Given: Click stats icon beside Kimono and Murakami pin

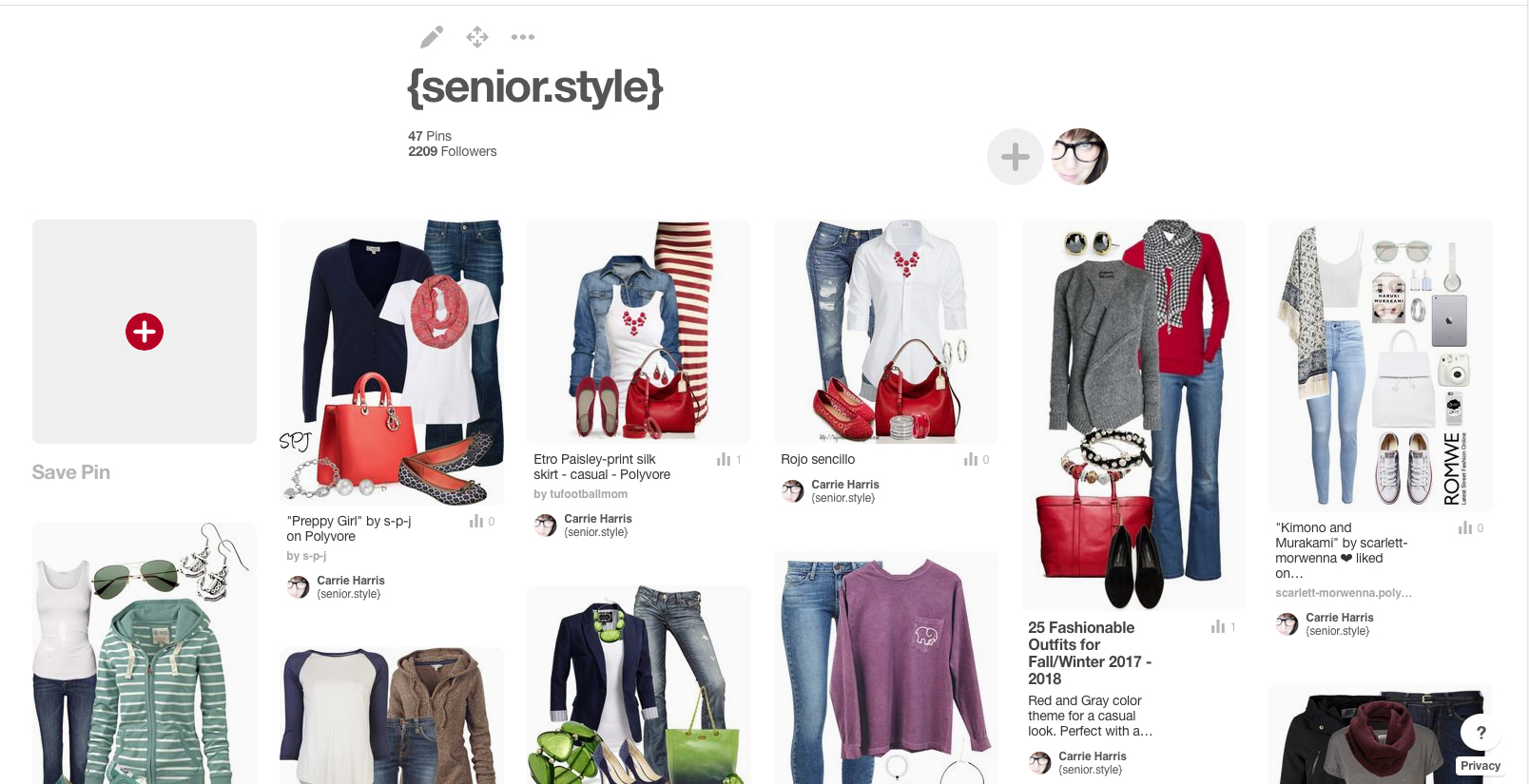Looking at the screenshot, I should click(x=1465, y=527).
